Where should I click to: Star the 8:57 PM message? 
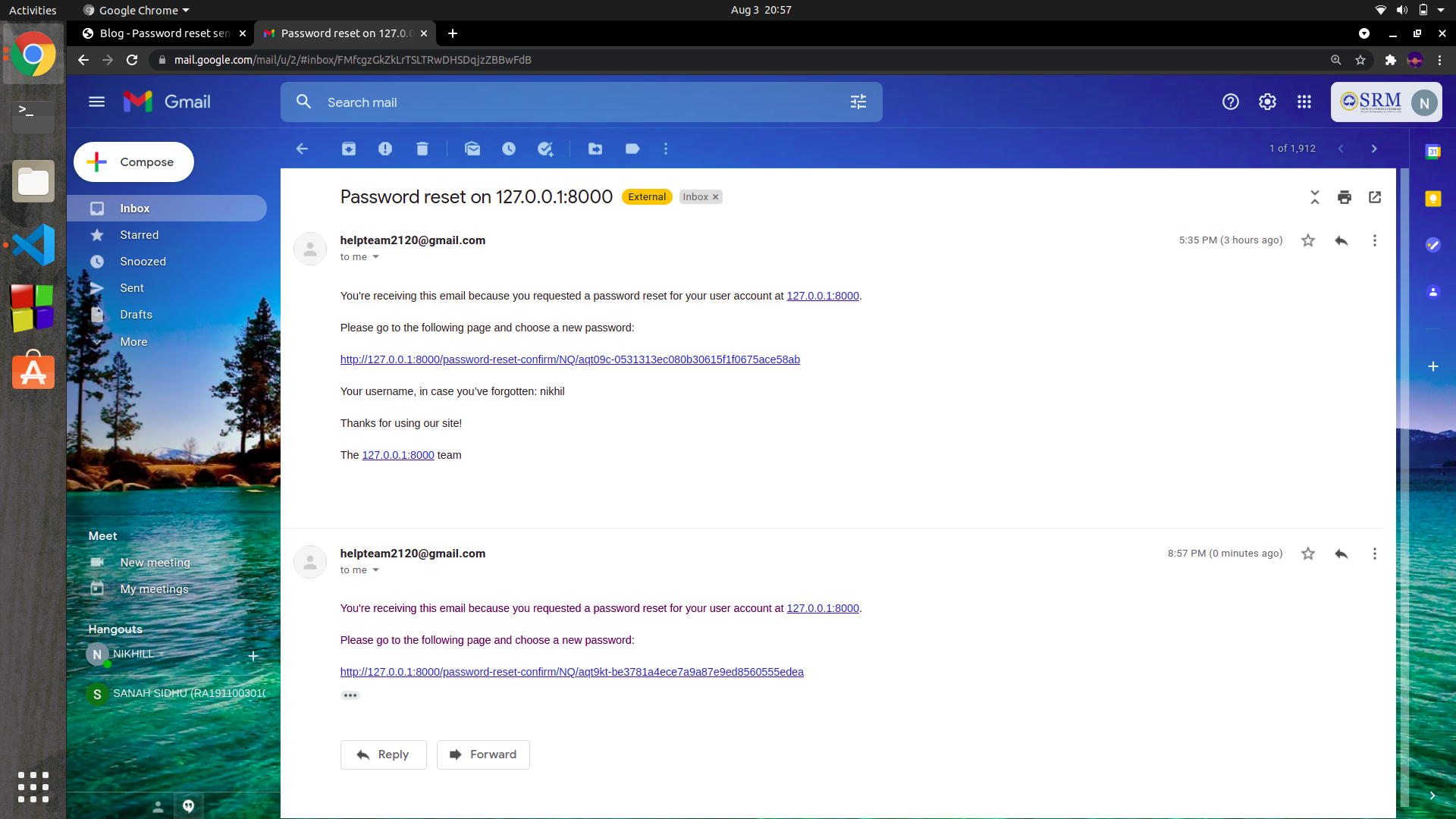(x=1307, y=554)
